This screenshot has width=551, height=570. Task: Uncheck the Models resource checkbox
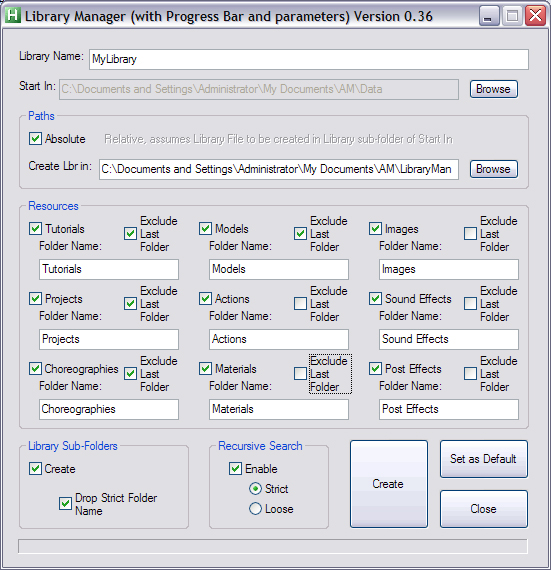[205, 229]
